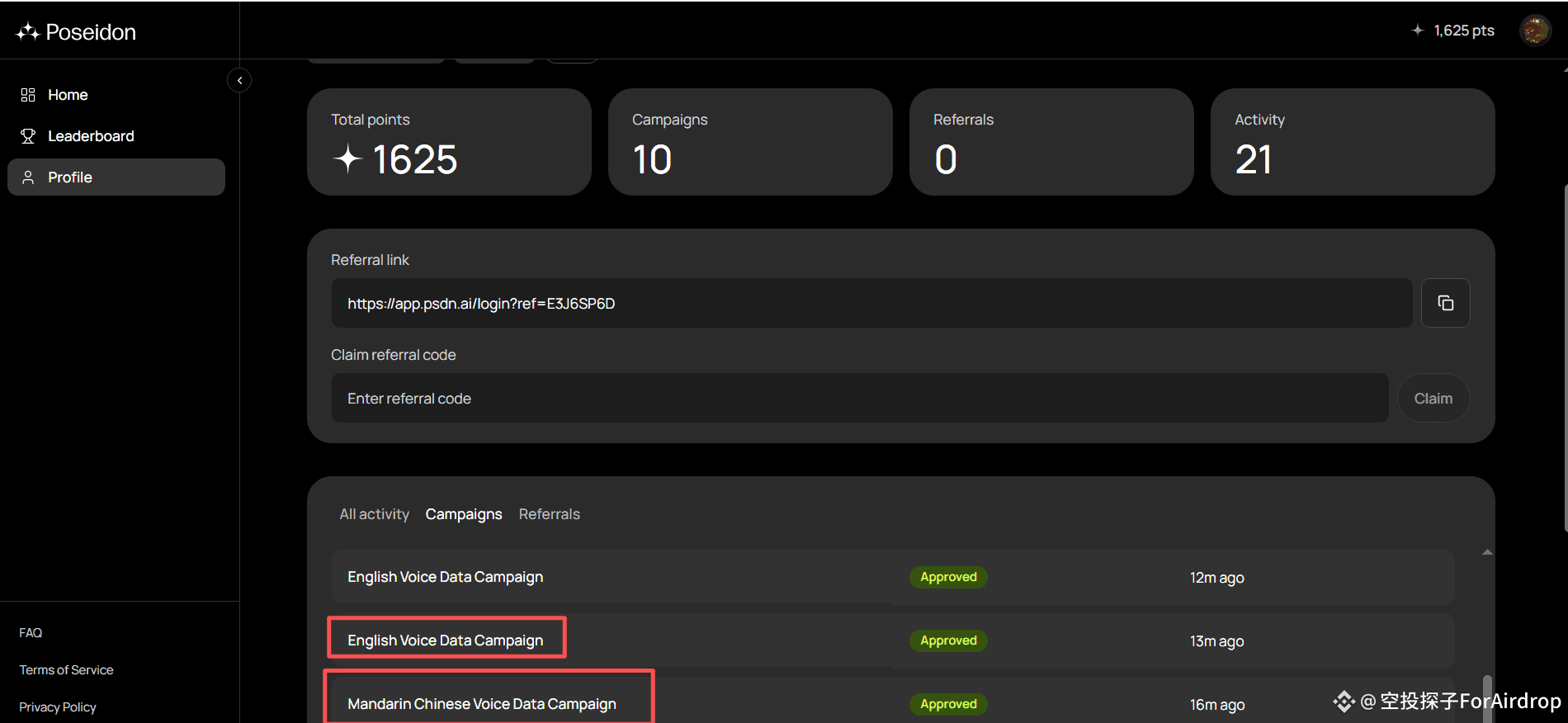
Task: Click the large star icon in Total points
Action: (347, 158)
